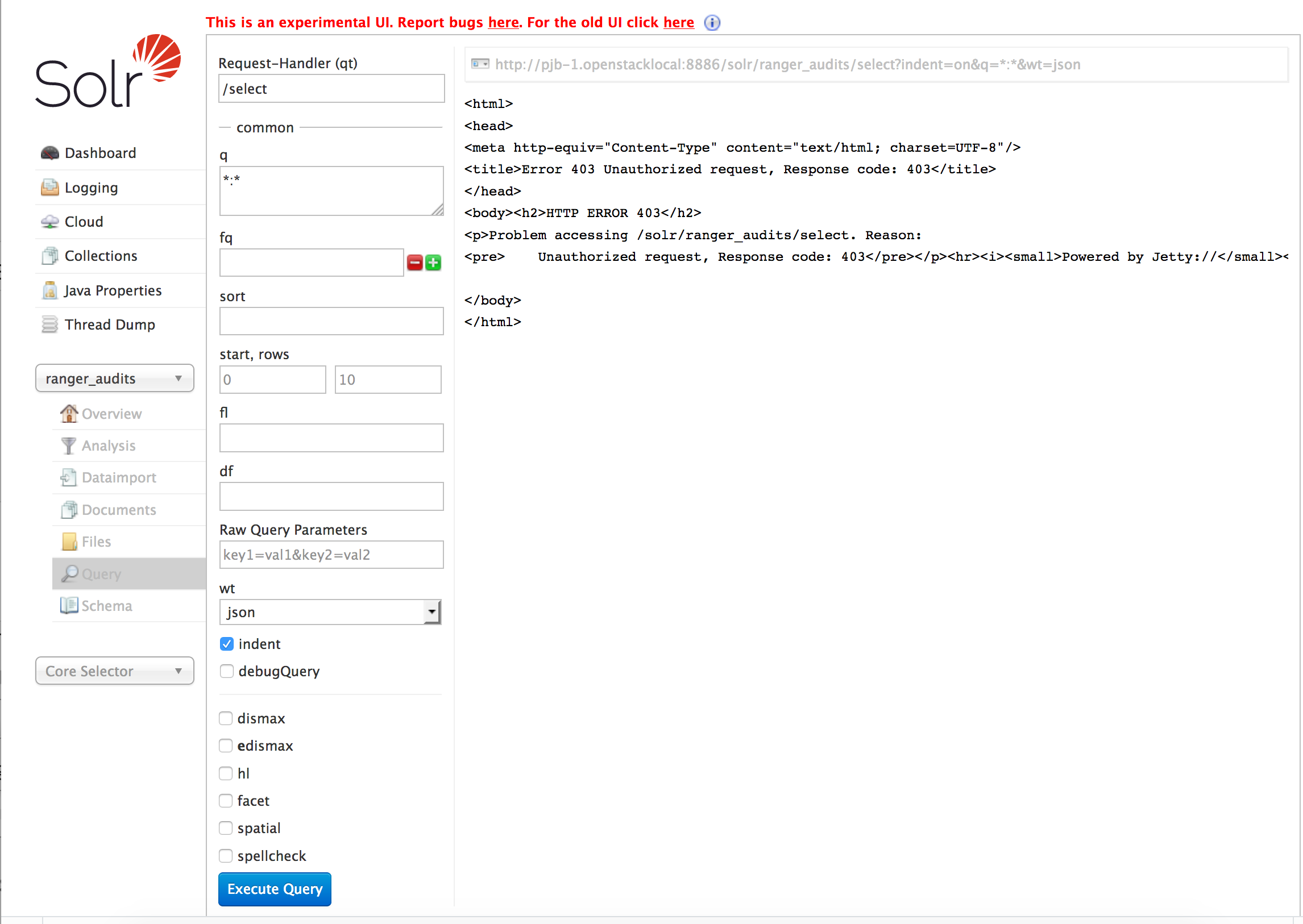The width and height of the screenshot is (1303, 924).
Task: Enable the debugQuery checkbox
Action: coord(227,671)
